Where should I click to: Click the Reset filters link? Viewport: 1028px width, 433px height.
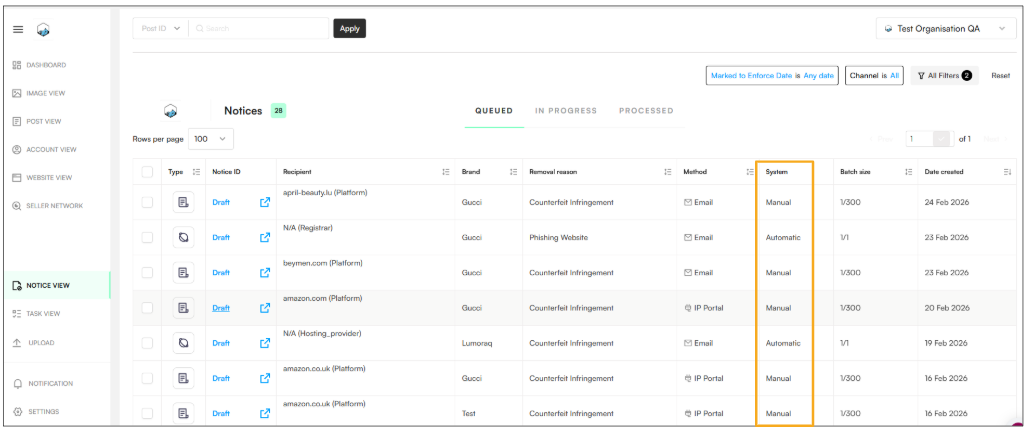tap(1000, 75)
